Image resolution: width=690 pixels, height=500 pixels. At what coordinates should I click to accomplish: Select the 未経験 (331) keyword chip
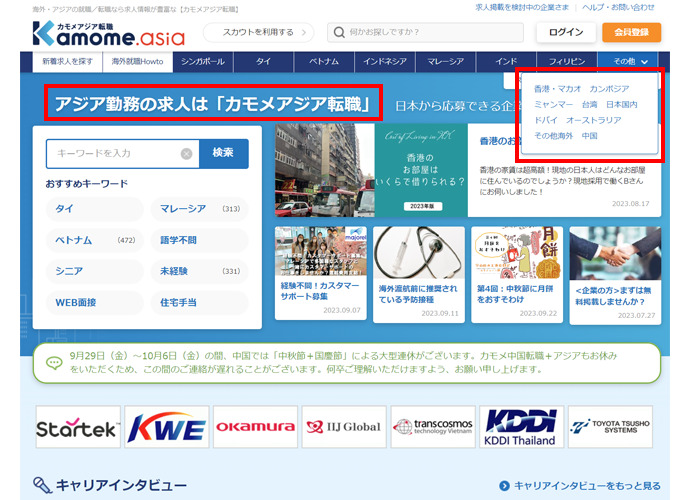(x=200, y=271)
